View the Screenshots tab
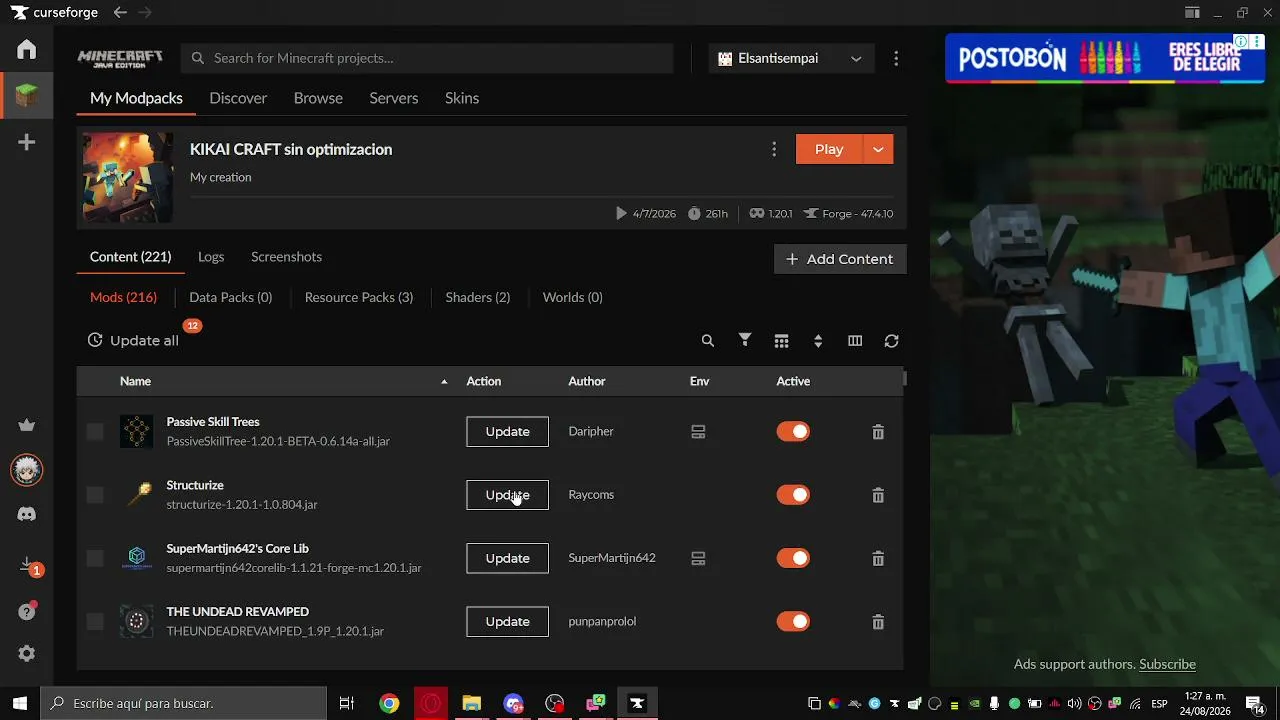This screenshot has width=1280, height=720. (x=286, y=257)
